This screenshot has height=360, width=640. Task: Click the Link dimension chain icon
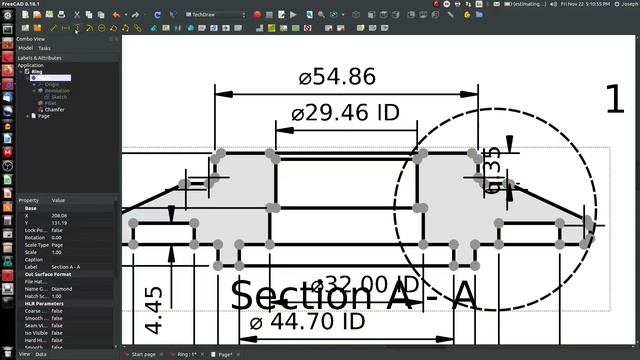[x=138, y=28]
